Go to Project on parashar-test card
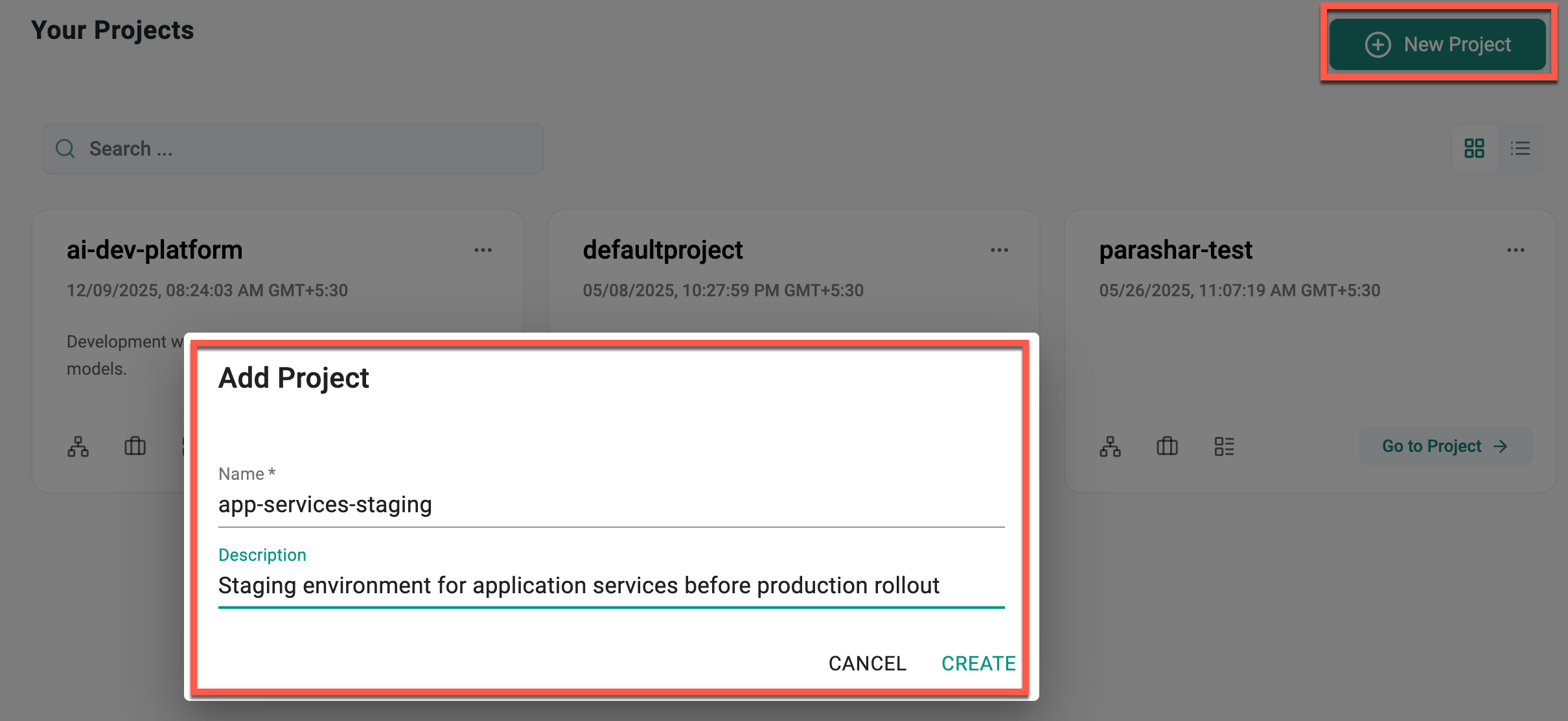The image size is (1568, 721). pyautogui.click(x=1445, y=446)
